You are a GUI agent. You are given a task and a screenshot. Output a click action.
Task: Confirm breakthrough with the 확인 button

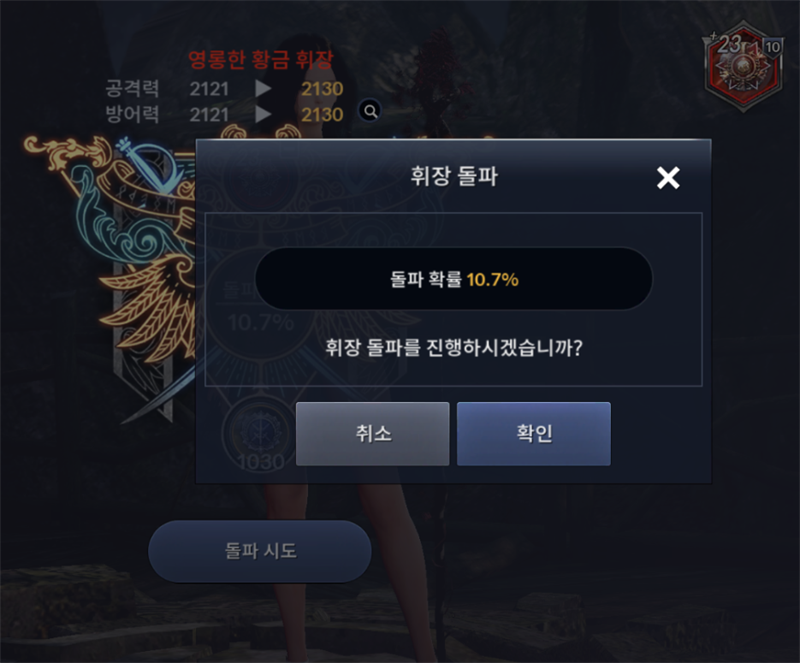(x=534, y=434)
